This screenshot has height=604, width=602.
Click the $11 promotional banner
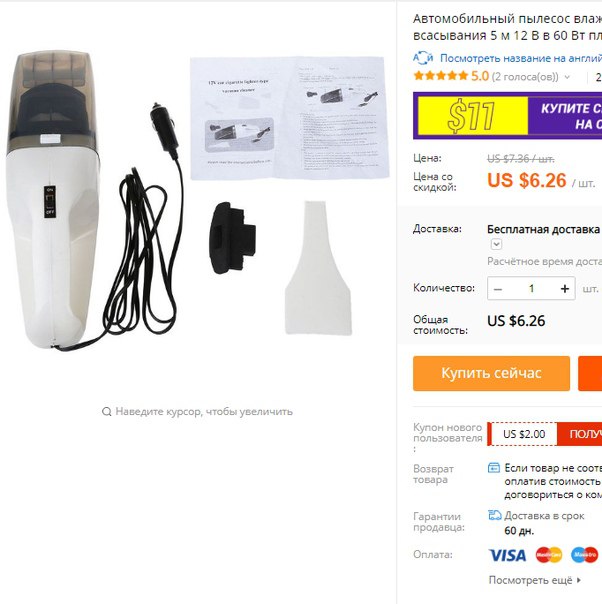[x=507, y=116]
